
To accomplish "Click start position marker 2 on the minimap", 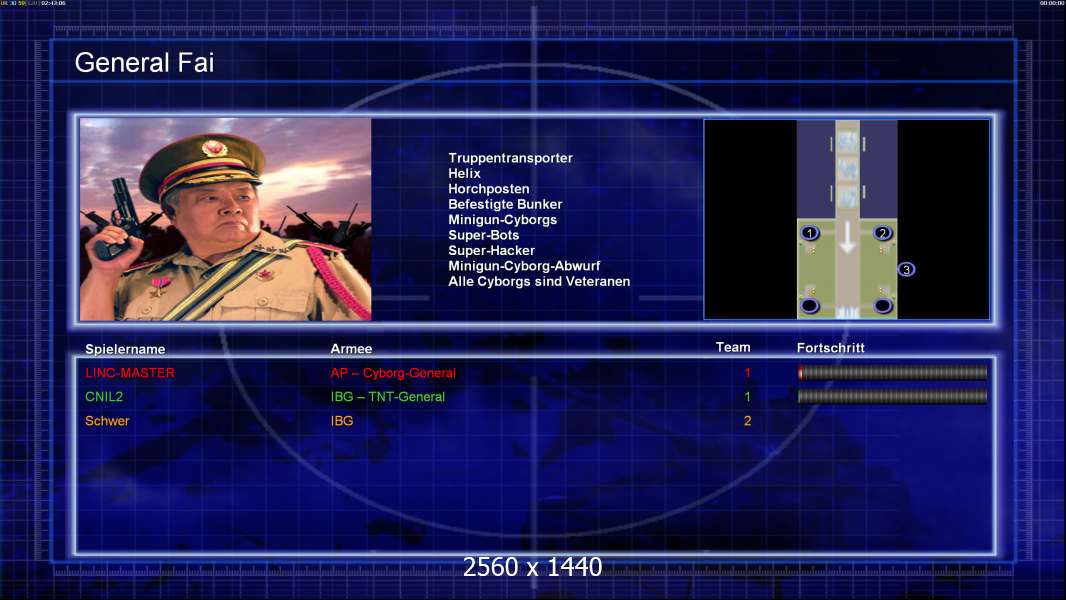I will [882, 233].
